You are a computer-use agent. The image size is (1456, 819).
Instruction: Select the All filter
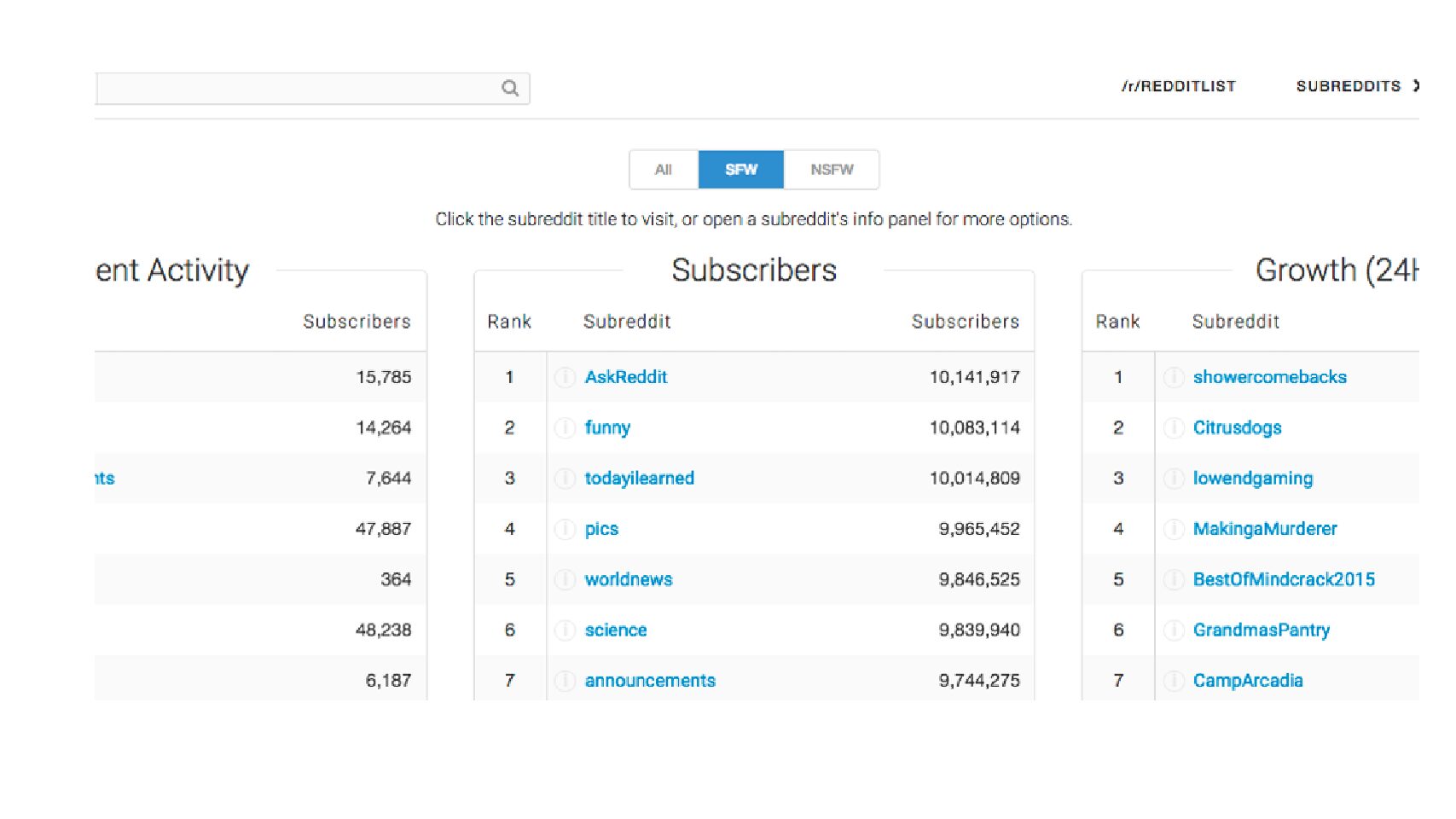click(x=664, y=170)
